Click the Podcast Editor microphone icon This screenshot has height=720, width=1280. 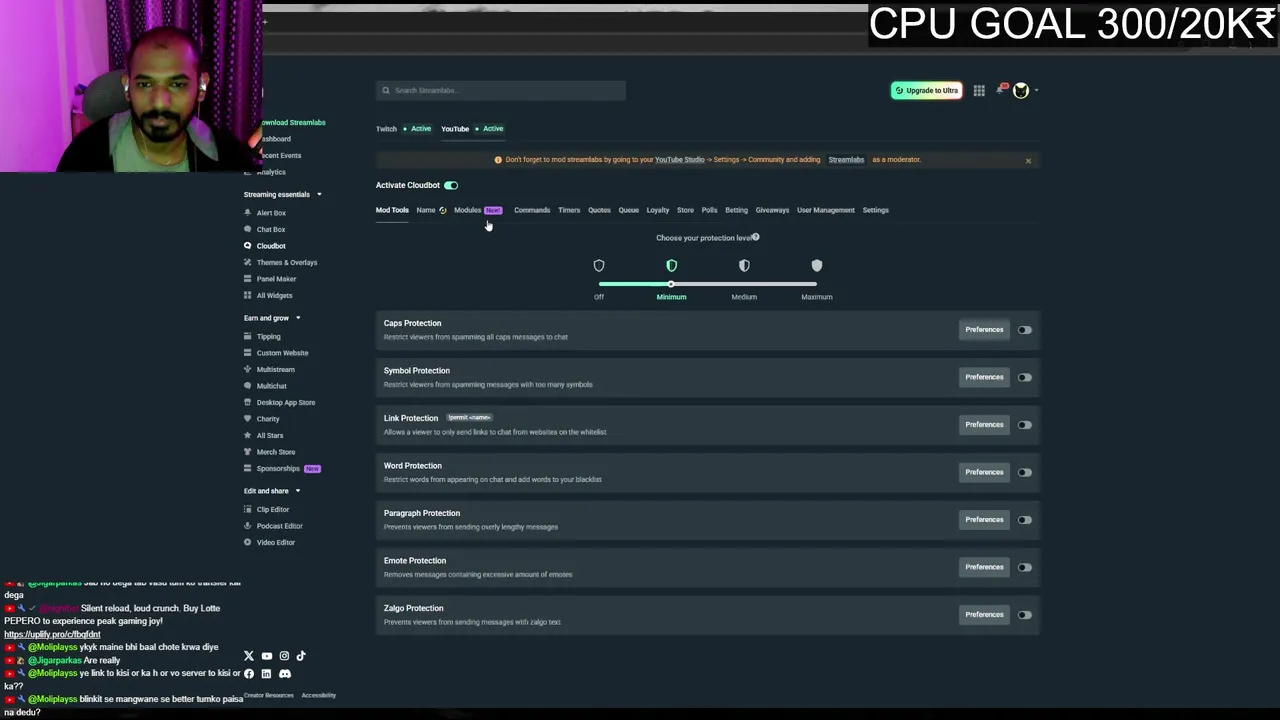coord(248,526)
